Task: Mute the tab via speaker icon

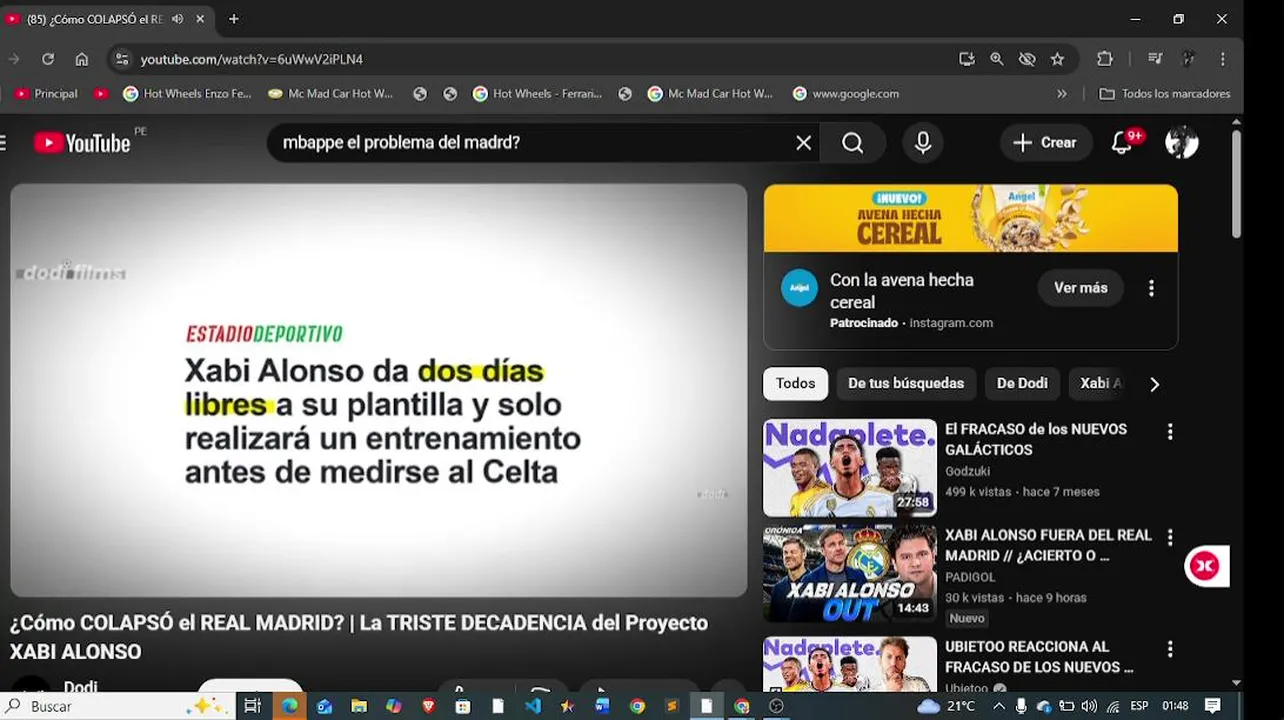Action: pyautogui.click(x=177, y=19)
